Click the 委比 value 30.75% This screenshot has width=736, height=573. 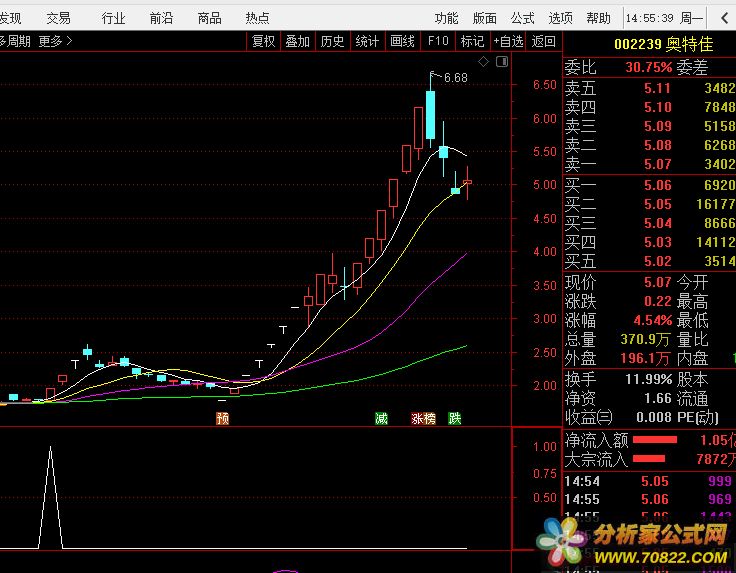(x=649, y=68)
